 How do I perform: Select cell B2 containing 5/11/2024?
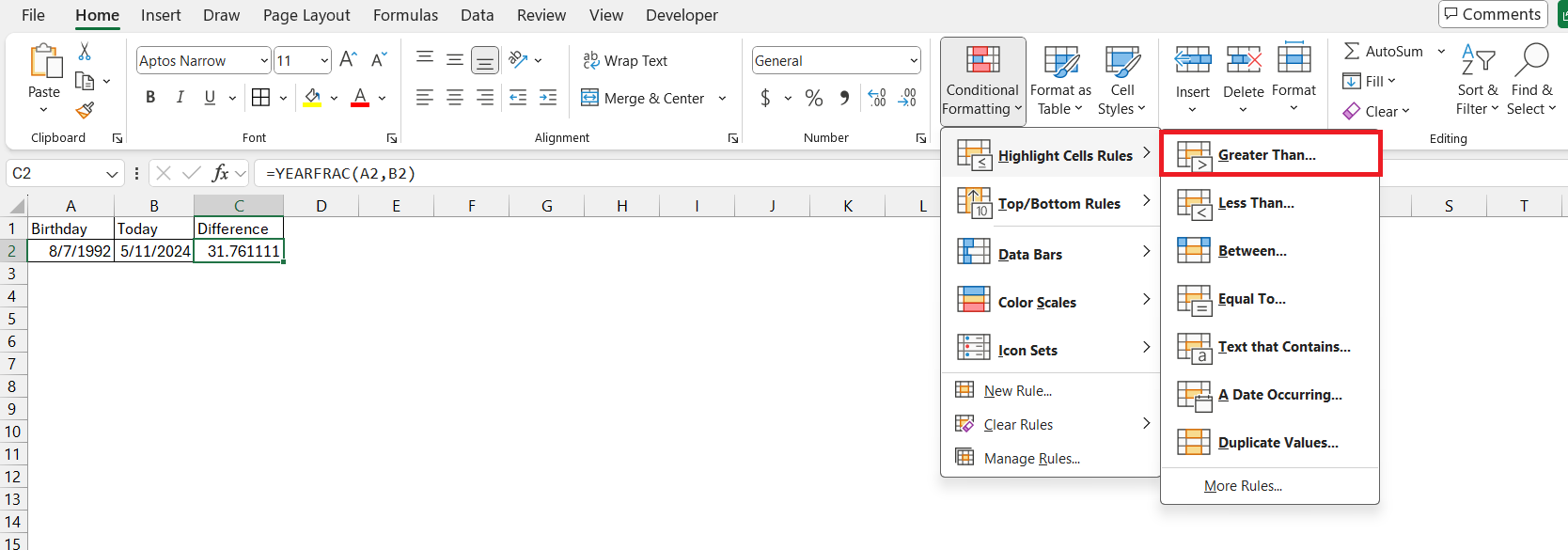(154, 251)
